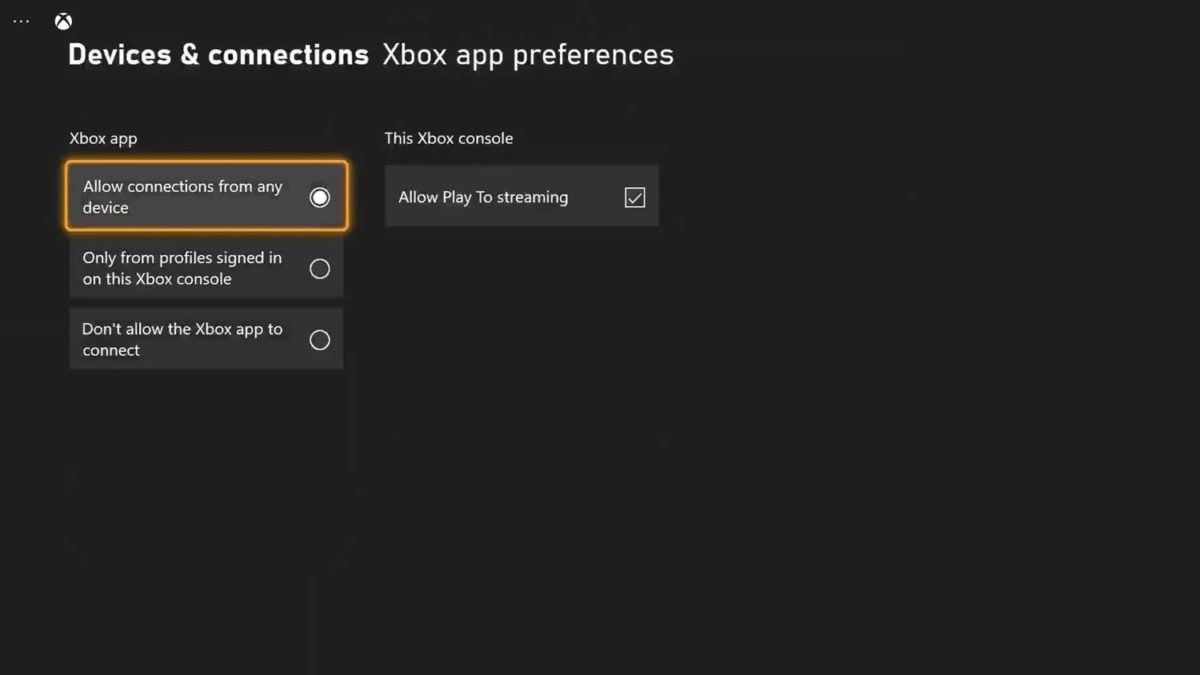Select Allow connections from any device
1200x675 pixels.
pyautogui.click(x=206, y=197)
